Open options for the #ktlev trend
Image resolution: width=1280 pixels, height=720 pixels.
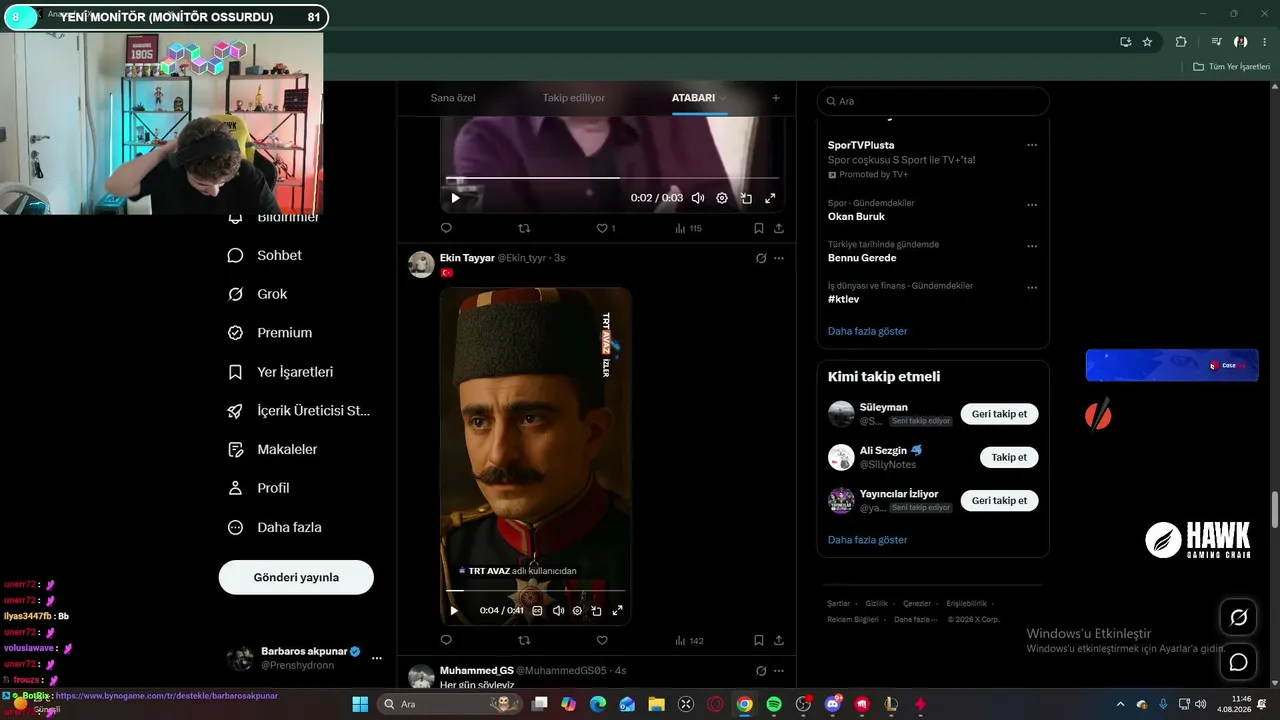1032,288
